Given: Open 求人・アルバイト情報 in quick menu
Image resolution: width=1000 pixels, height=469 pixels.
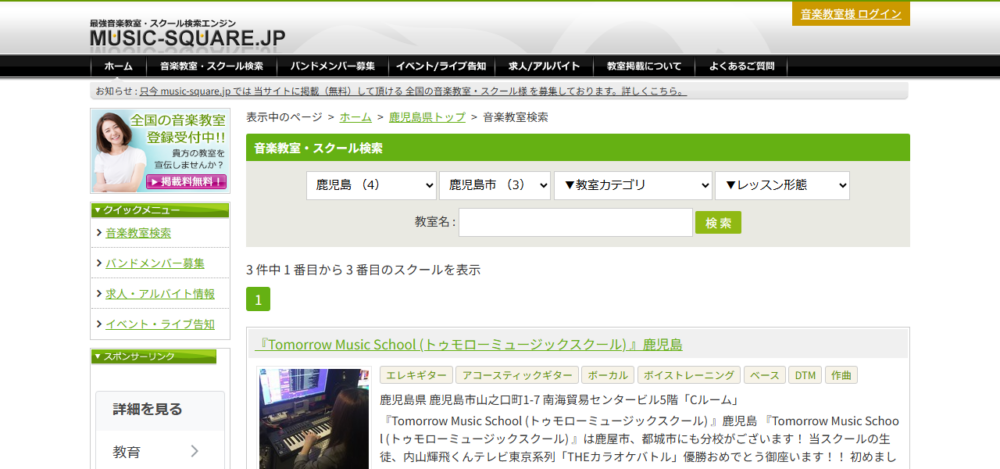Looking at the screenshot, I should (x=160, y=294).
